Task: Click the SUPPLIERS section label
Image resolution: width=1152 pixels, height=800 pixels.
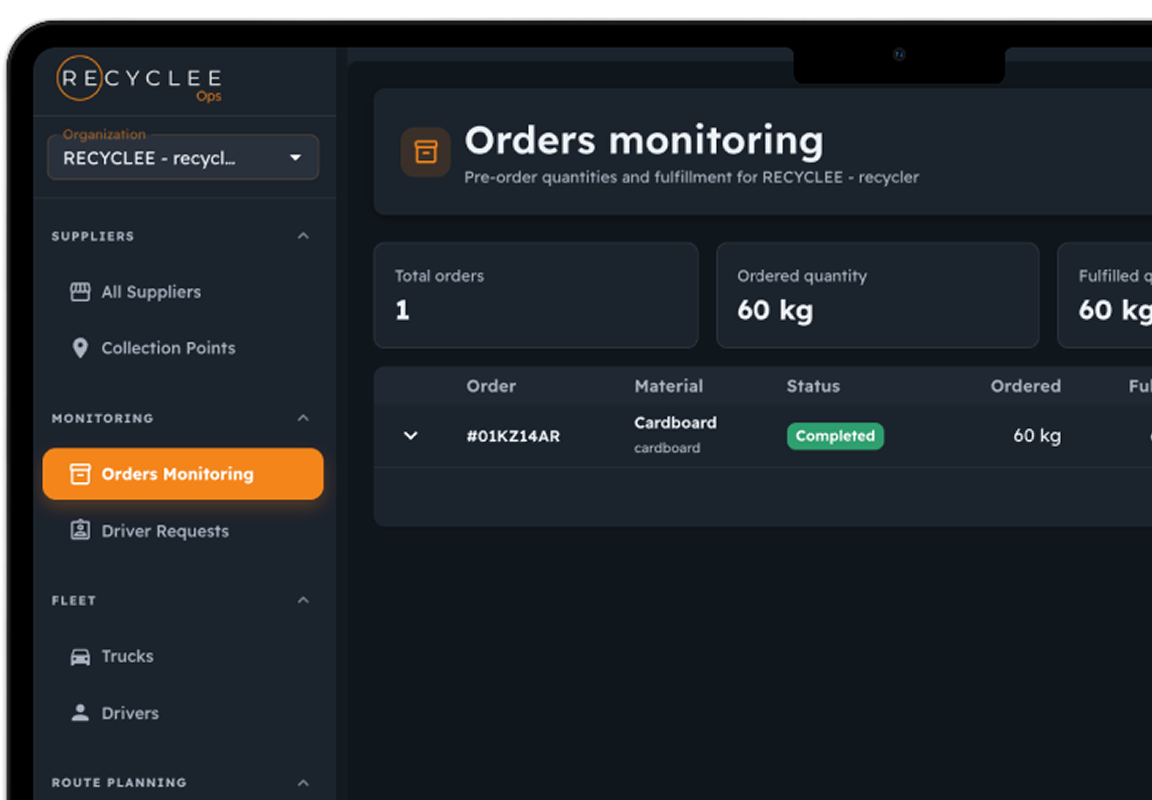Action: pyautogui.click(x=93, y=236)
